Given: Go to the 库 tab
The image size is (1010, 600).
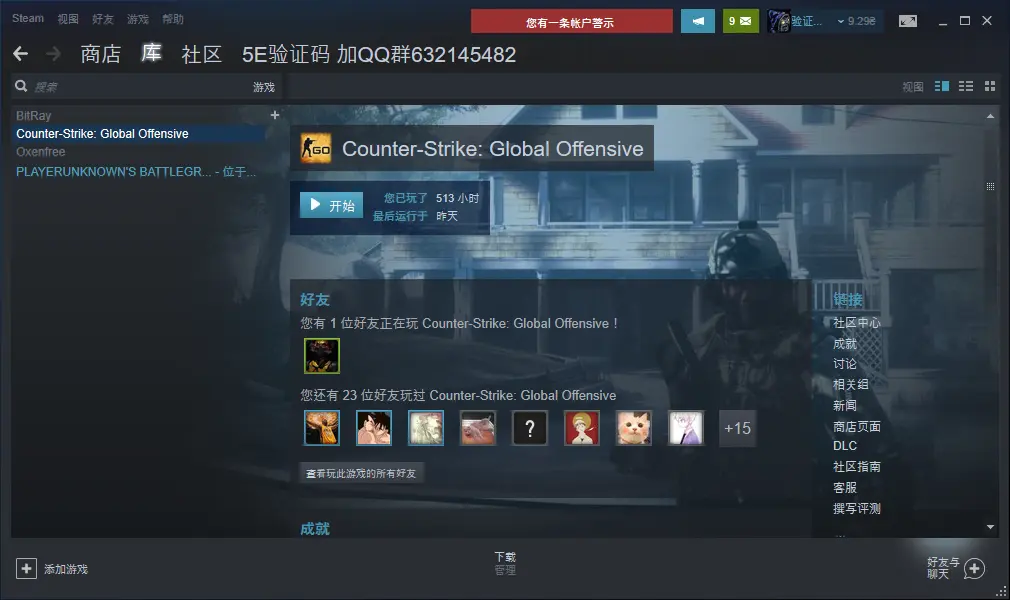Looking at the screenshot, I should coord(151,53).
